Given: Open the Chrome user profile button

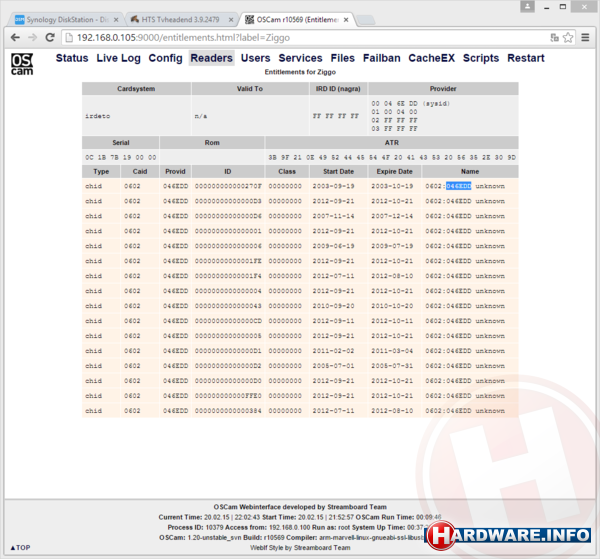Looking at the screenshot, I should pyautogui.click(x=527, y=6).
